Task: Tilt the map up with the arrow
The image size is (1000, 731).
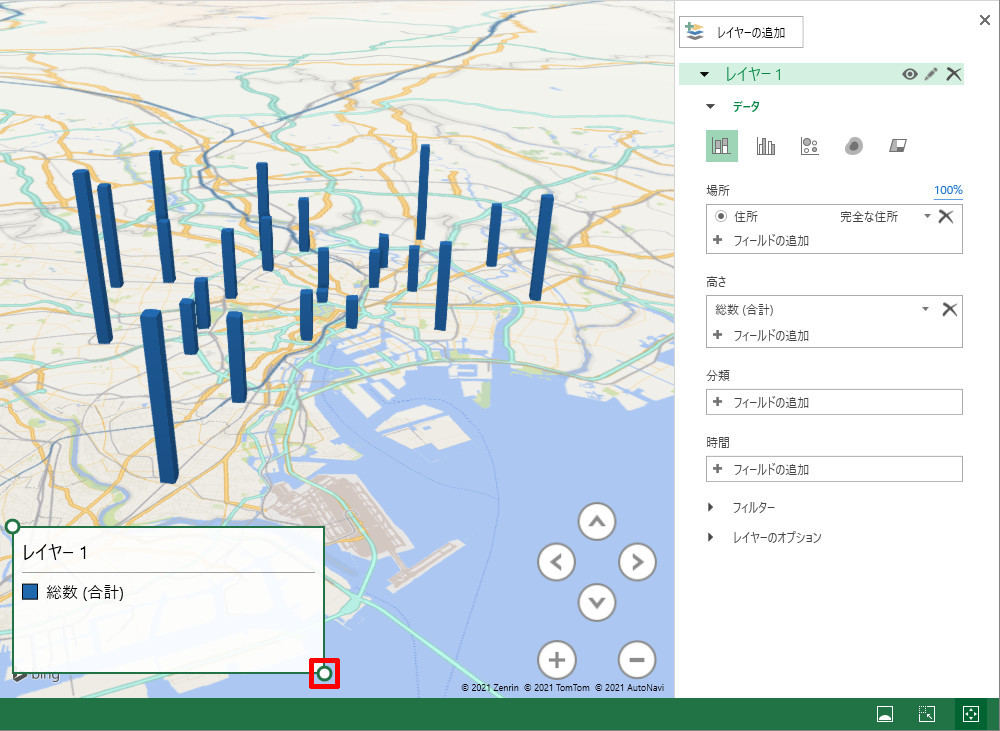Action: (597, 521)
